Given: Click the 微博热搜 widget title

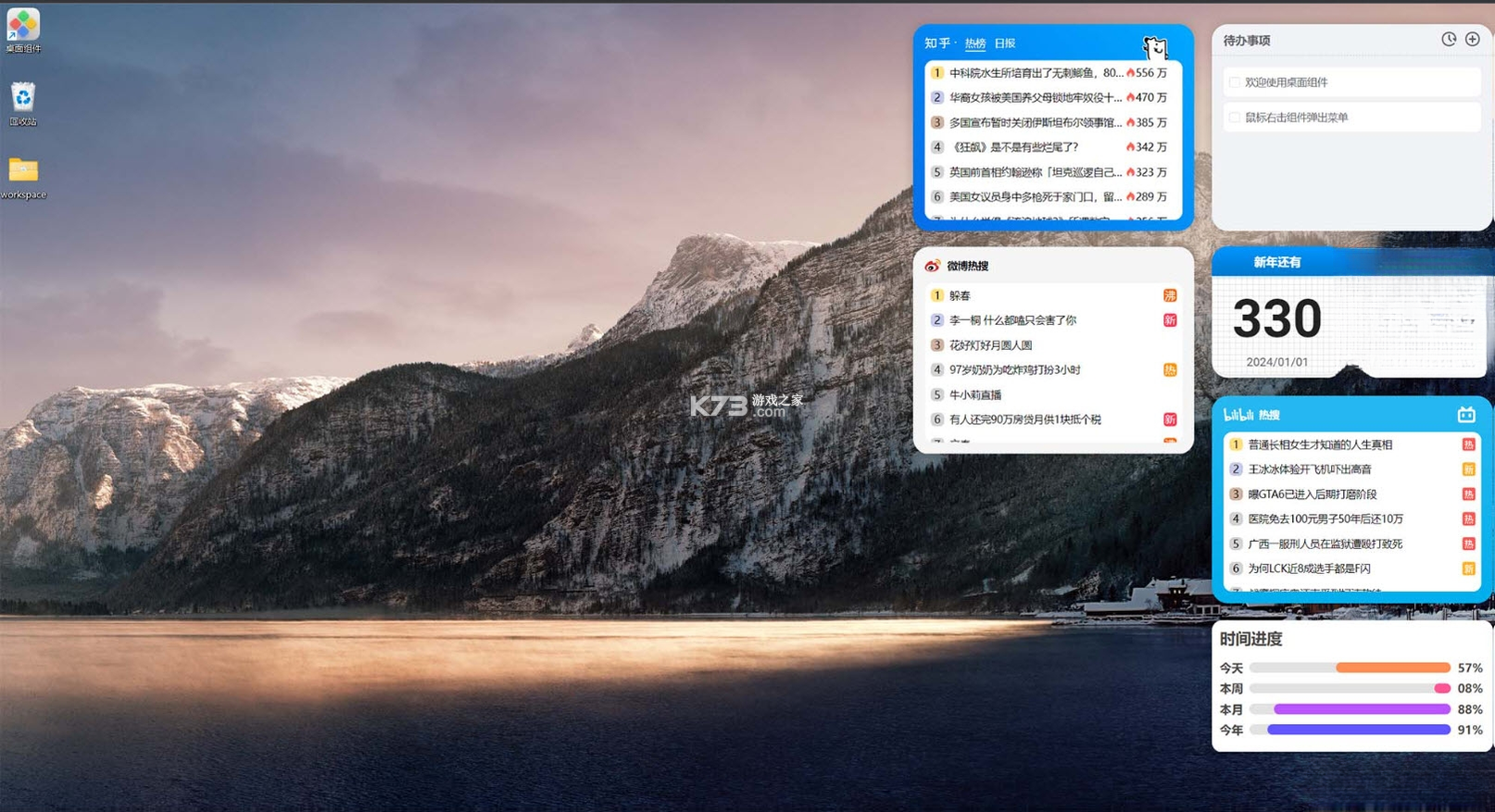Looking at the screenshot, I should (968, 266).
